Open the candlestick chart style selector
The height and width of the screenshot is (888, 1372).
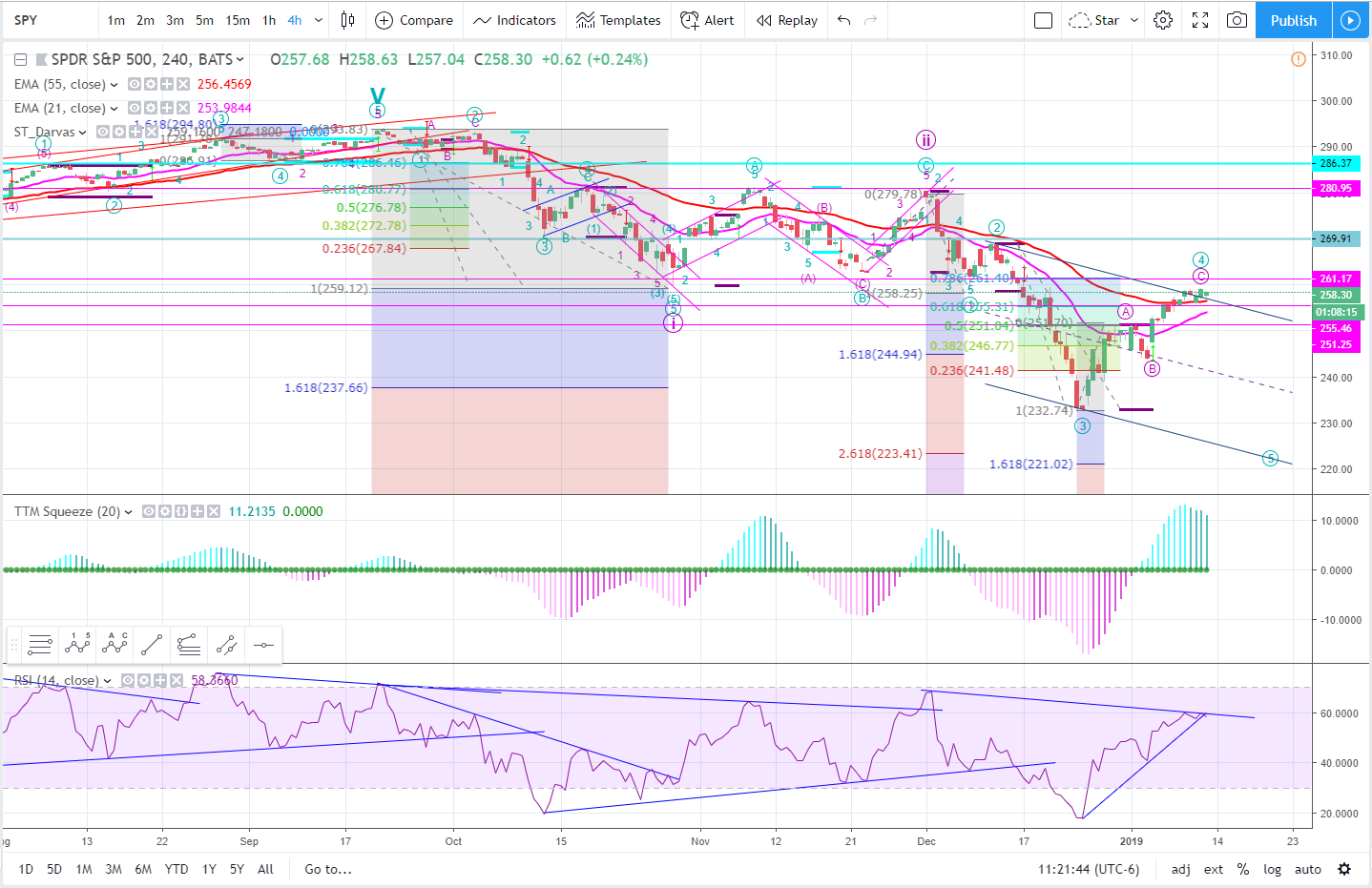click(x=348, y=20)
